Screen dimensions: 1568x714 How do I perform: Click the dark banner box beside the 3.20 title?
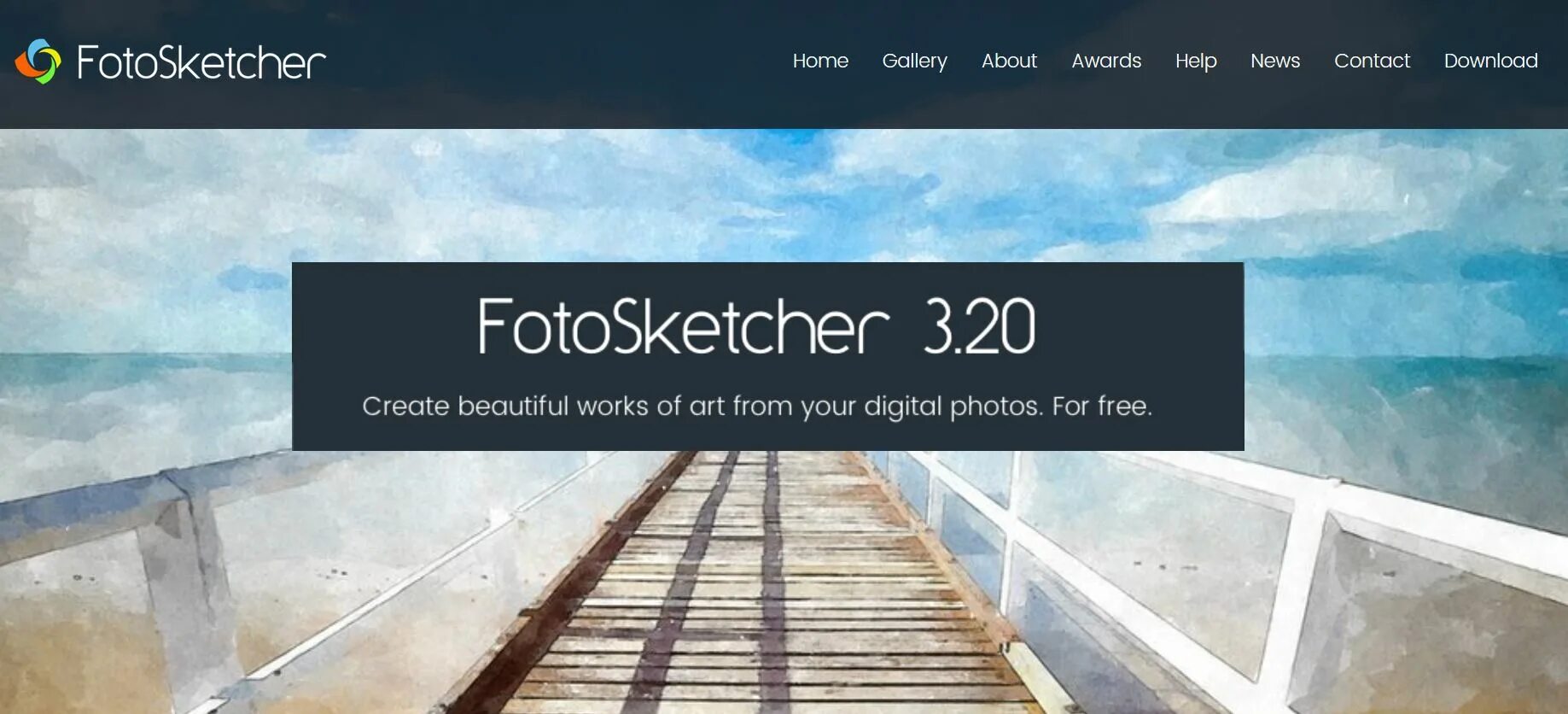coord(1144,329)
